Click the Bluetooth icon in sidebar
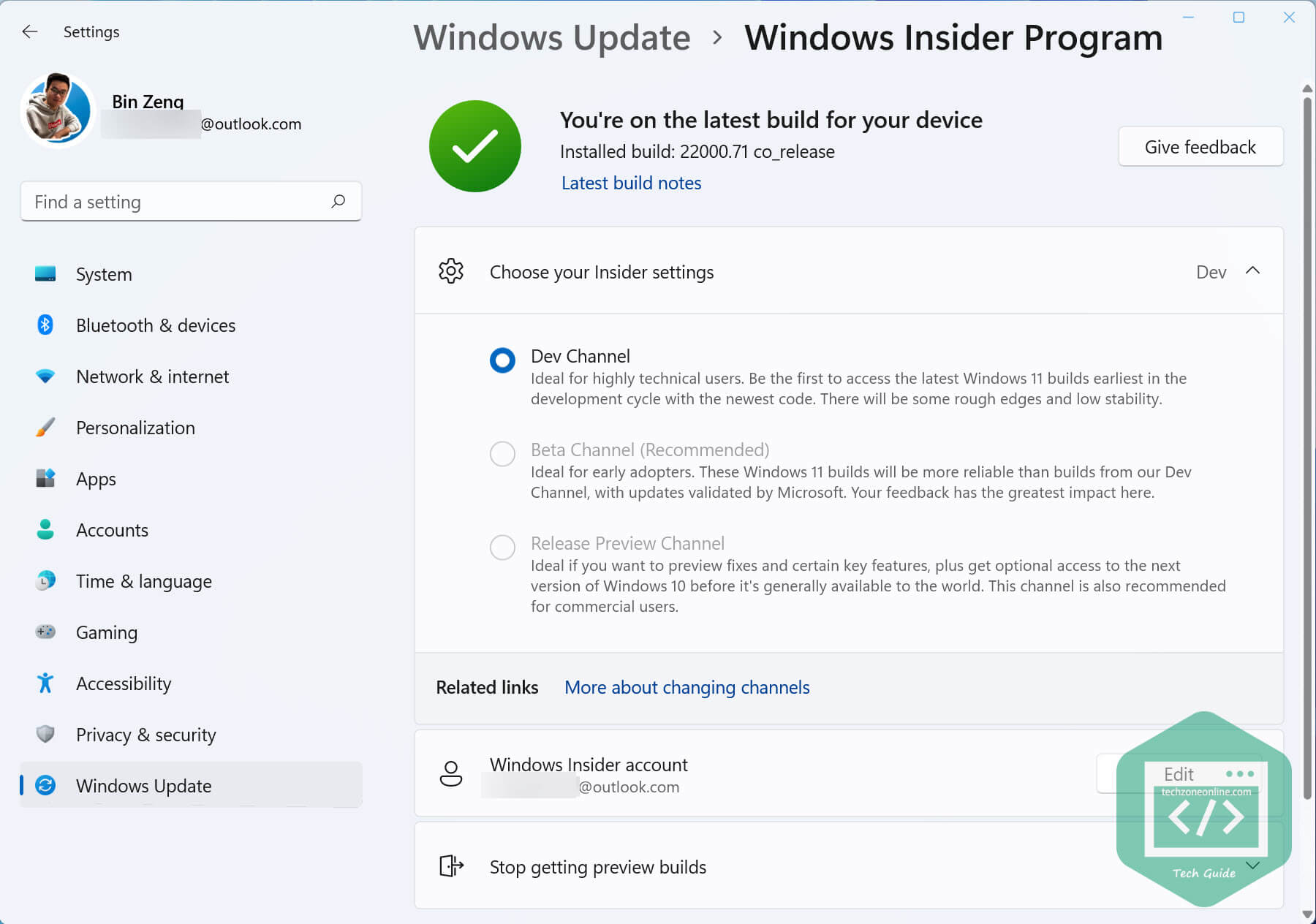The width and height of the screenshot is (1316, 924). point(45,325)
